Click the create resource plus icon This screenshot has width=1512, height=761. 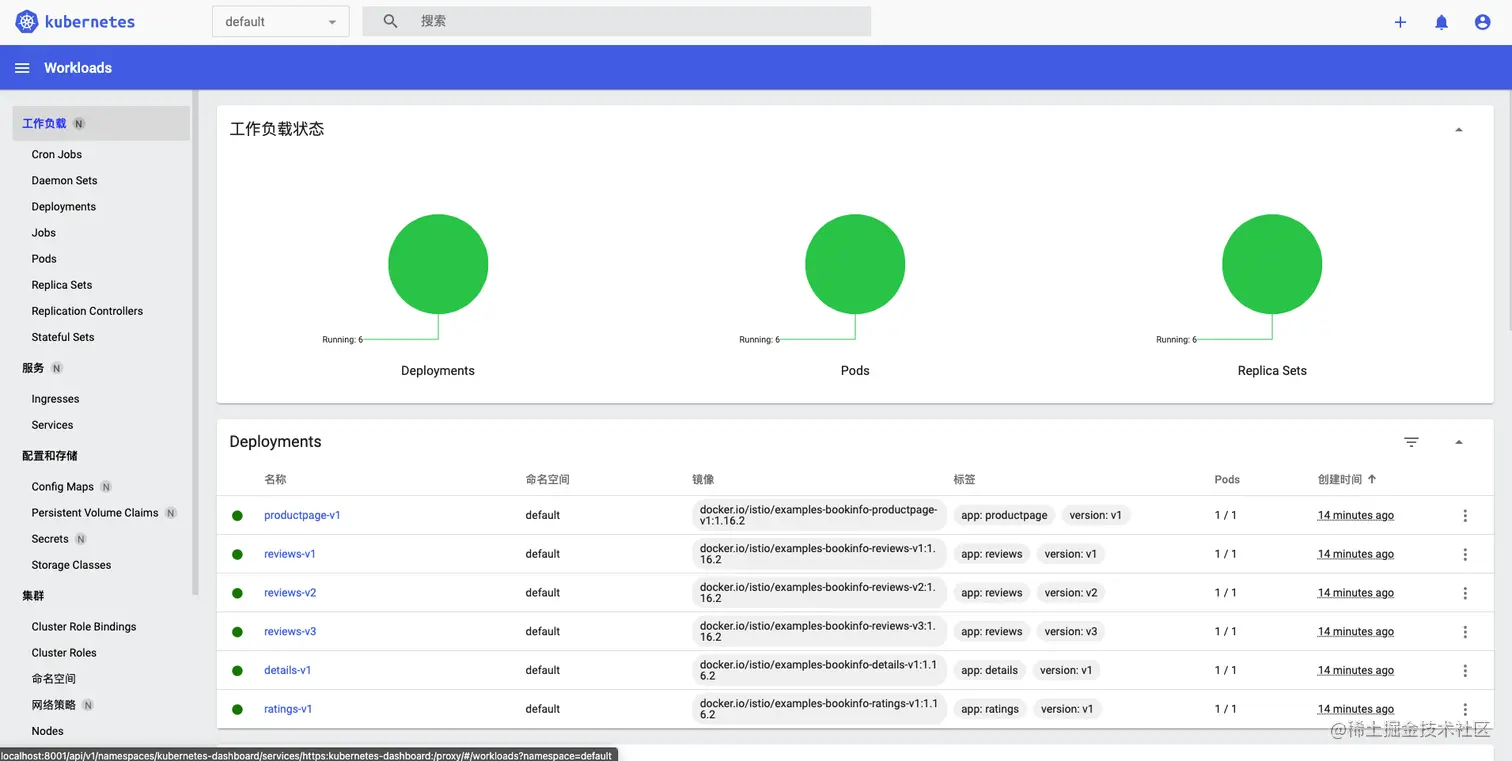pos(1400,21)
